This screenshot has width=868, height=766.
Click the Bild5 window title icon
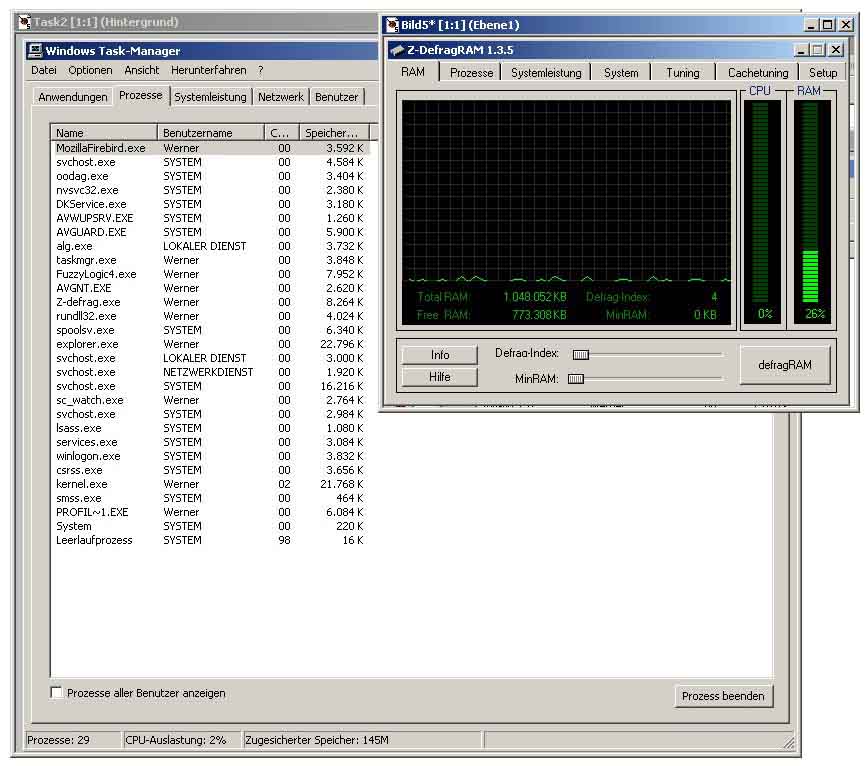coord(390,25)
